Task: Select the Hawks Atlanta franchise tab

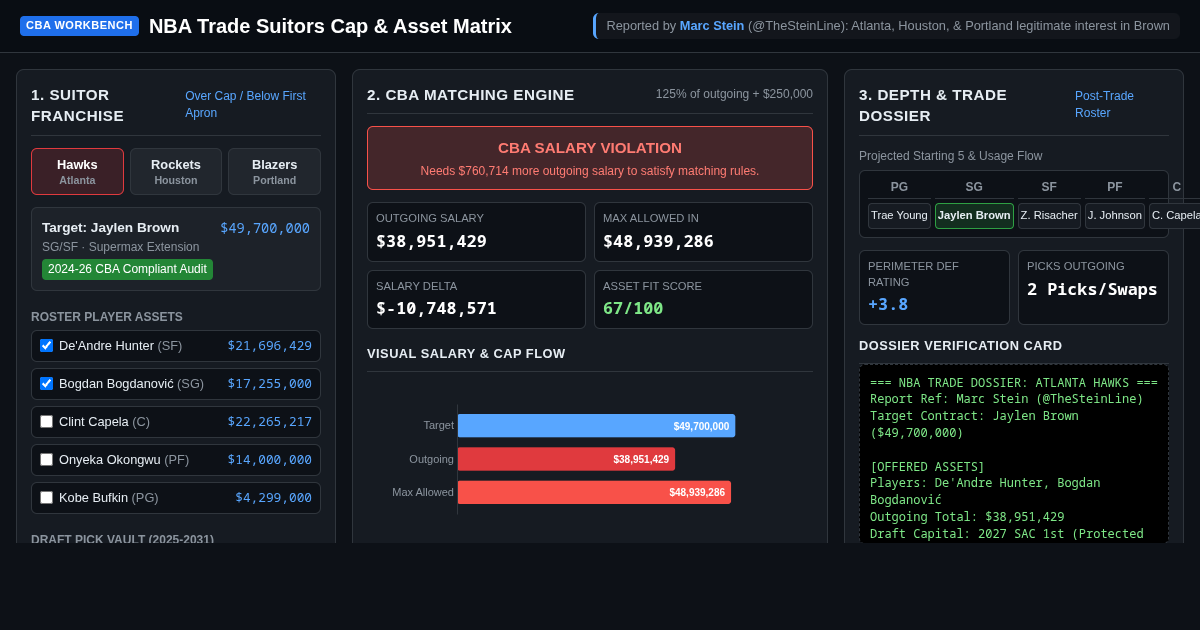Action: 77,172
